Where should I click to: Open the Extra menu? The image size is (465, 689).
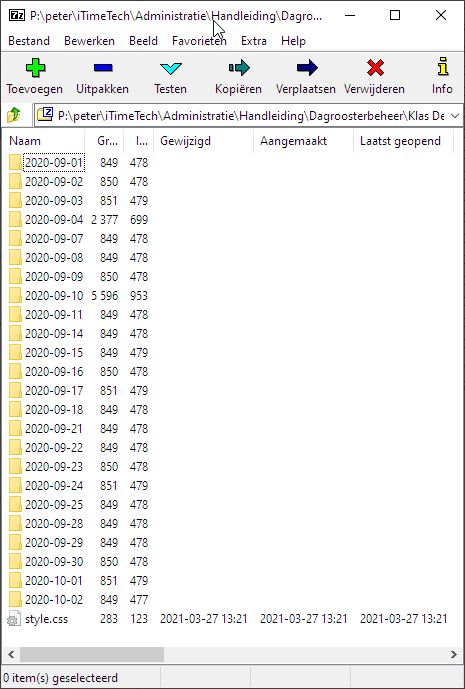pos(254,41)
